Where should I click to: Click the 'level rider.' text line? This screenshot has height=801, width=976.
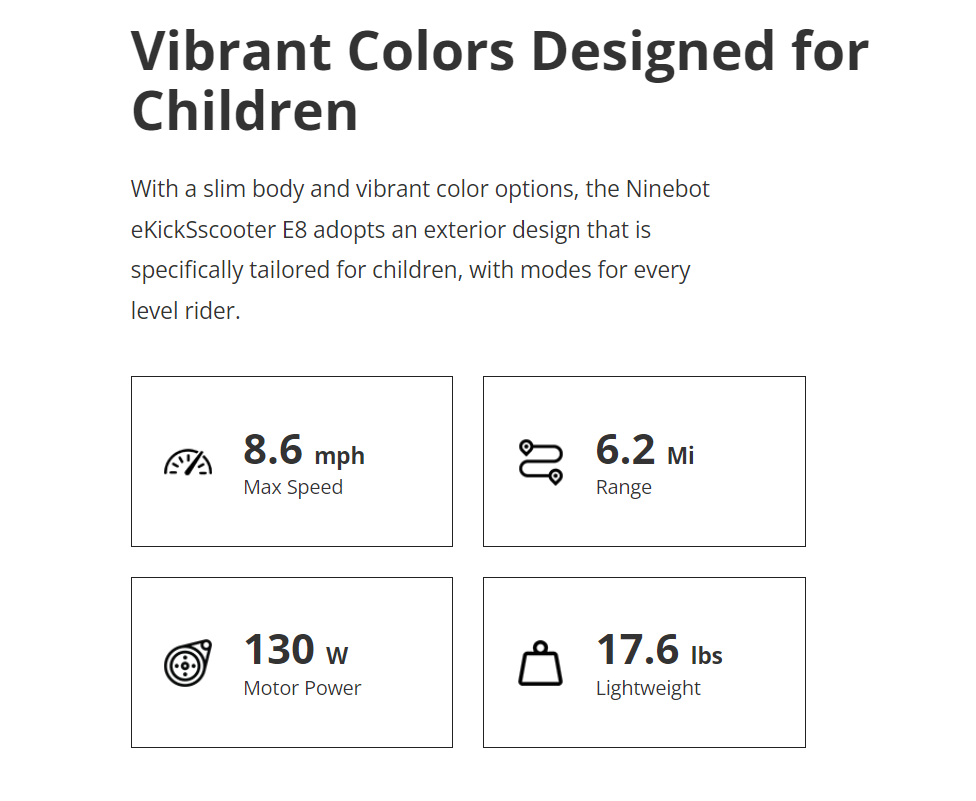(x=186, y=311)
